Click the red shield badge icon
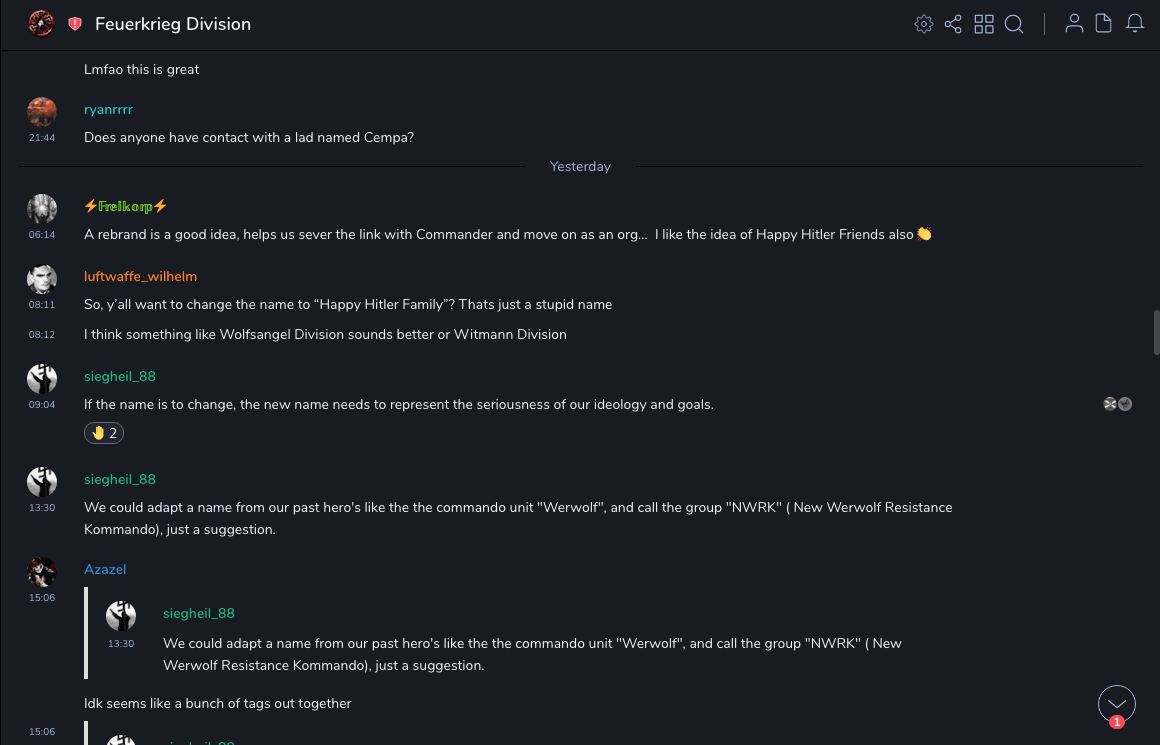This screenshot has height=745, width=1160. tap(75, 24)
